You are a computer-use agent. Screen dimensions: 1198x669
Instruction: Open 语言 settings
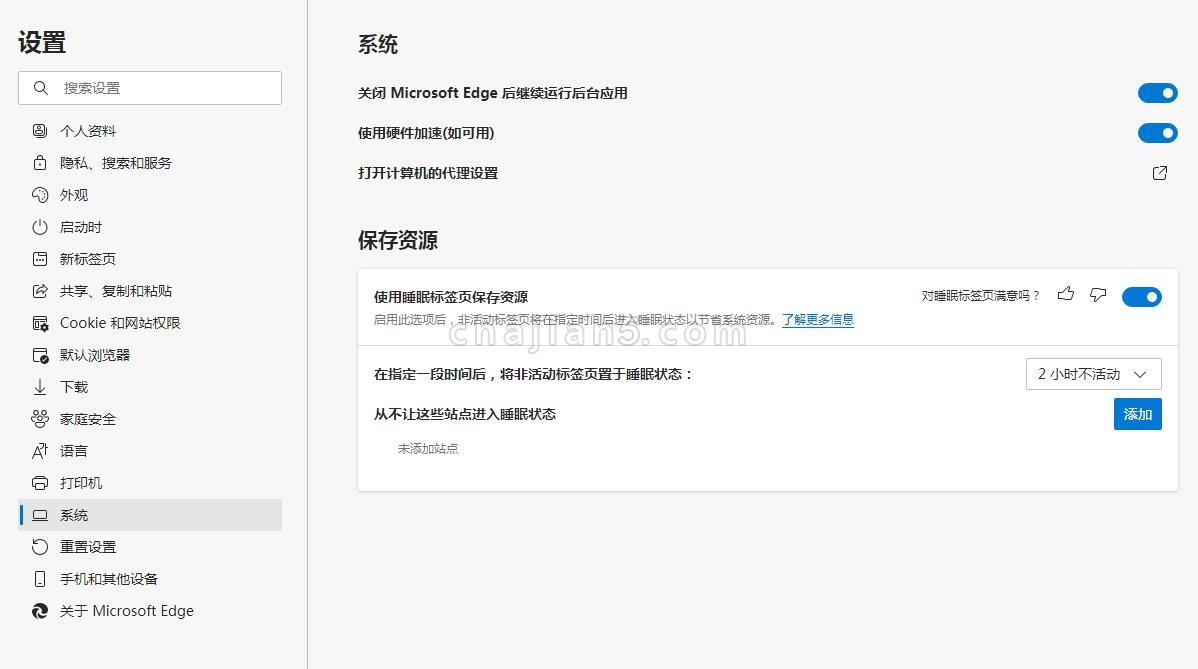(x=150, y=451)
